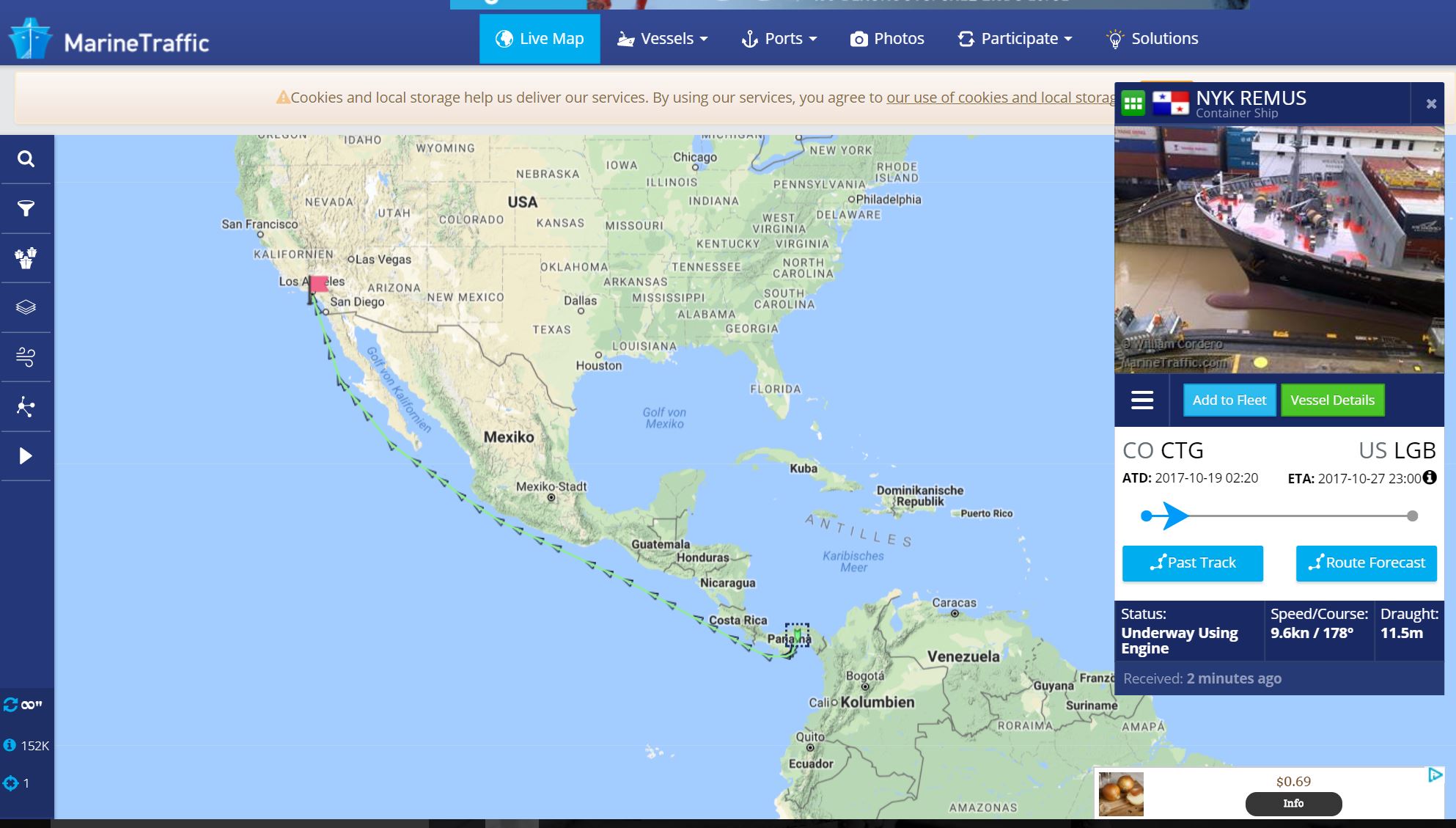Click the NYK REMUS ship photo
The height and width of the screenshot is (828, 1456).
point(1279,250)
